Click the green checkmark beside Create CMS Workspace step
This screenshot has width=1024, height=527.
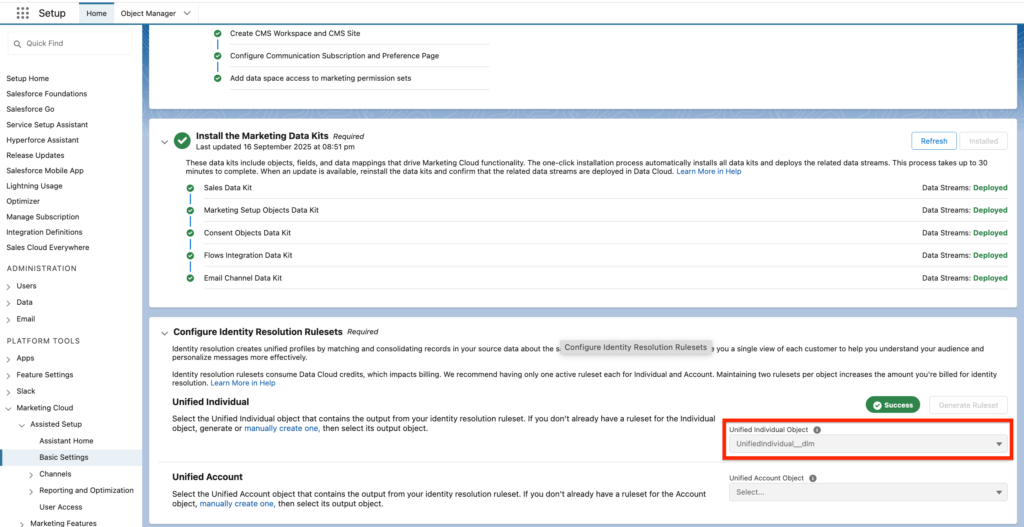[217, 33]
